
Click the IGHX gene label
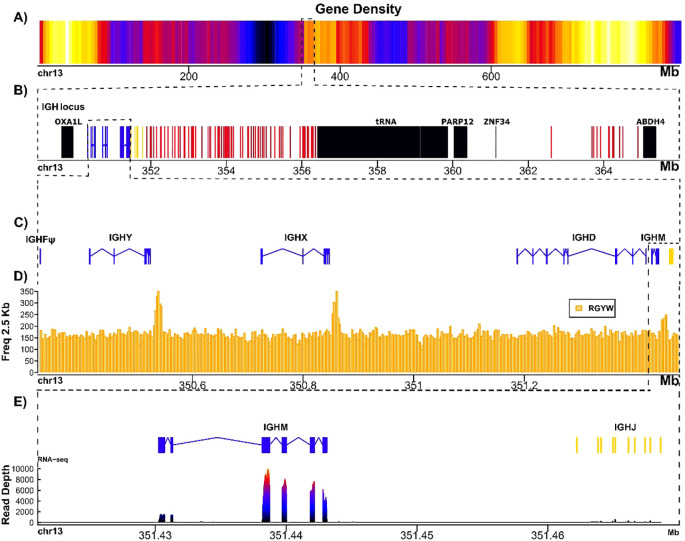296,237
